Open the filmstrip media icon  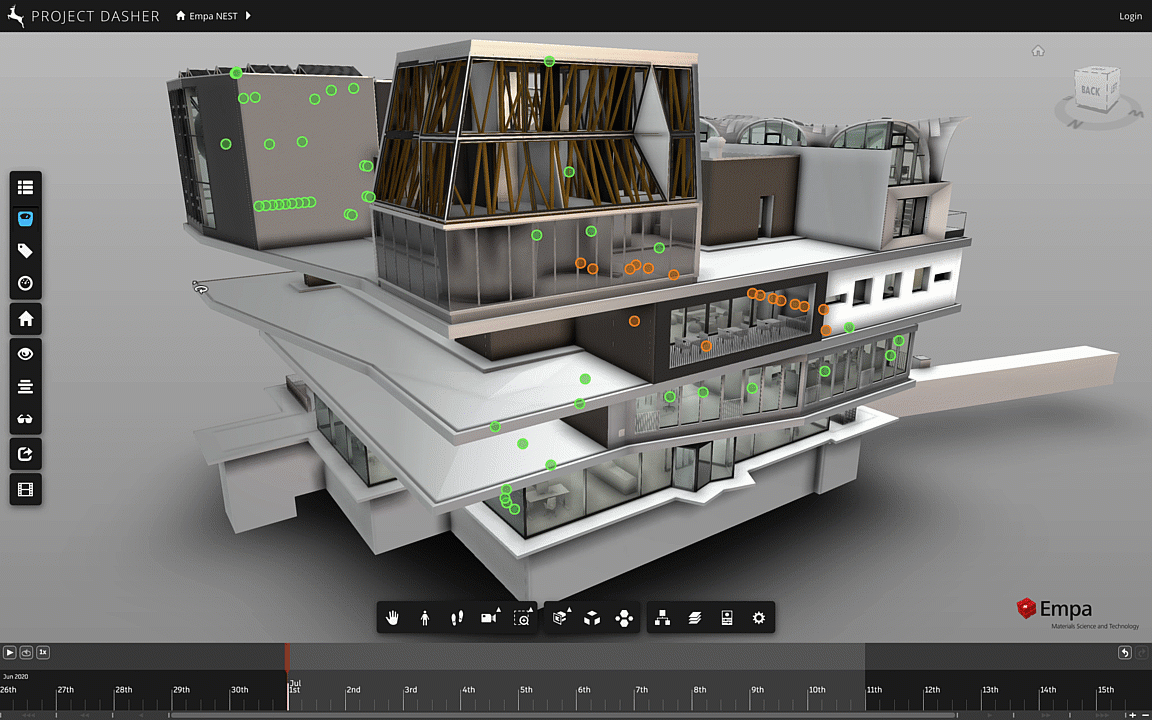[26, 489]
